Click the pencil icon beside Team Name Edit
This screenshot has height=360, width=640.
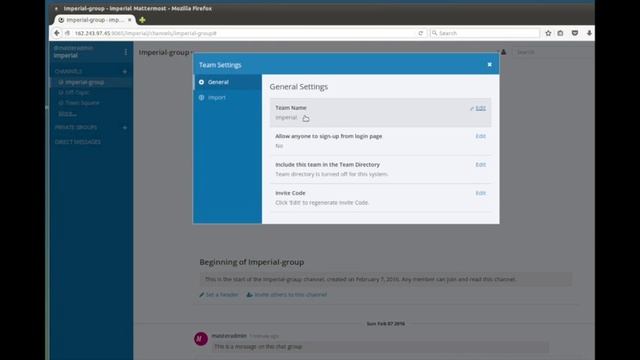472,109
